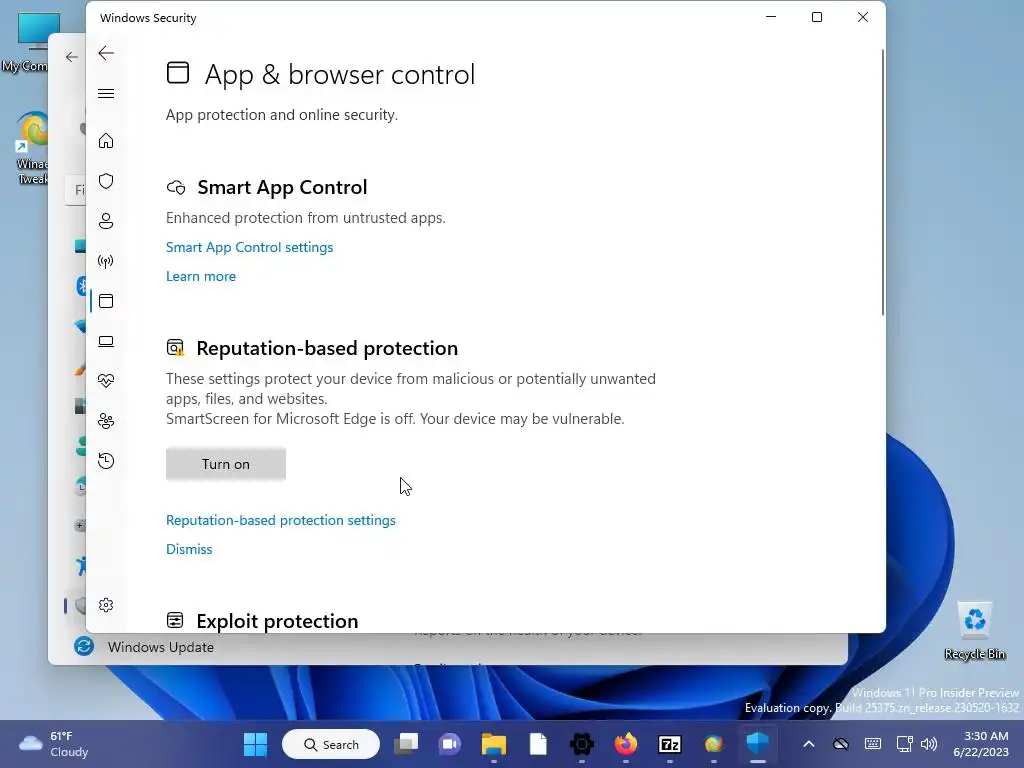Image resolution: width=1024 pixels, height=768 pixels.
Task: Click the Reputation-based protection heading
Action: pyautogui.click(x=327, y=348)
